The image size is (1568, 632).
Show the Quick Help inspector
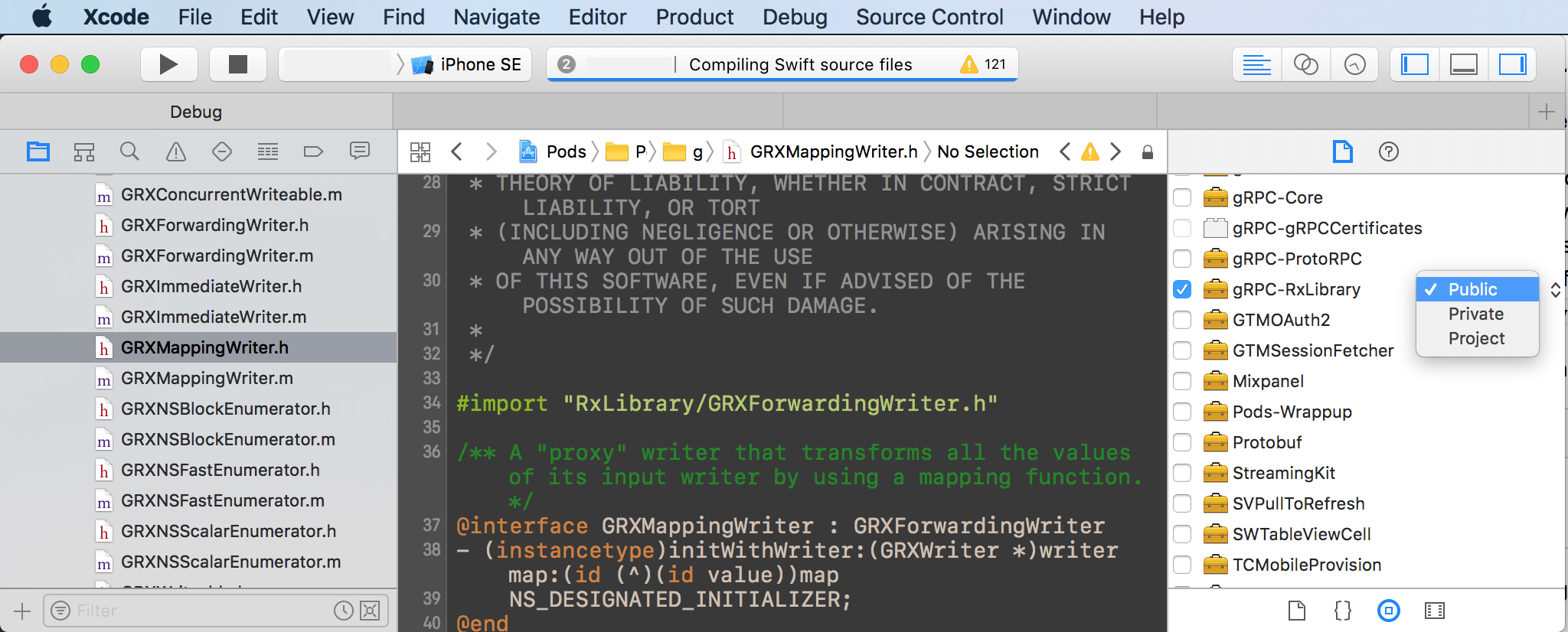coord(1389,151)
